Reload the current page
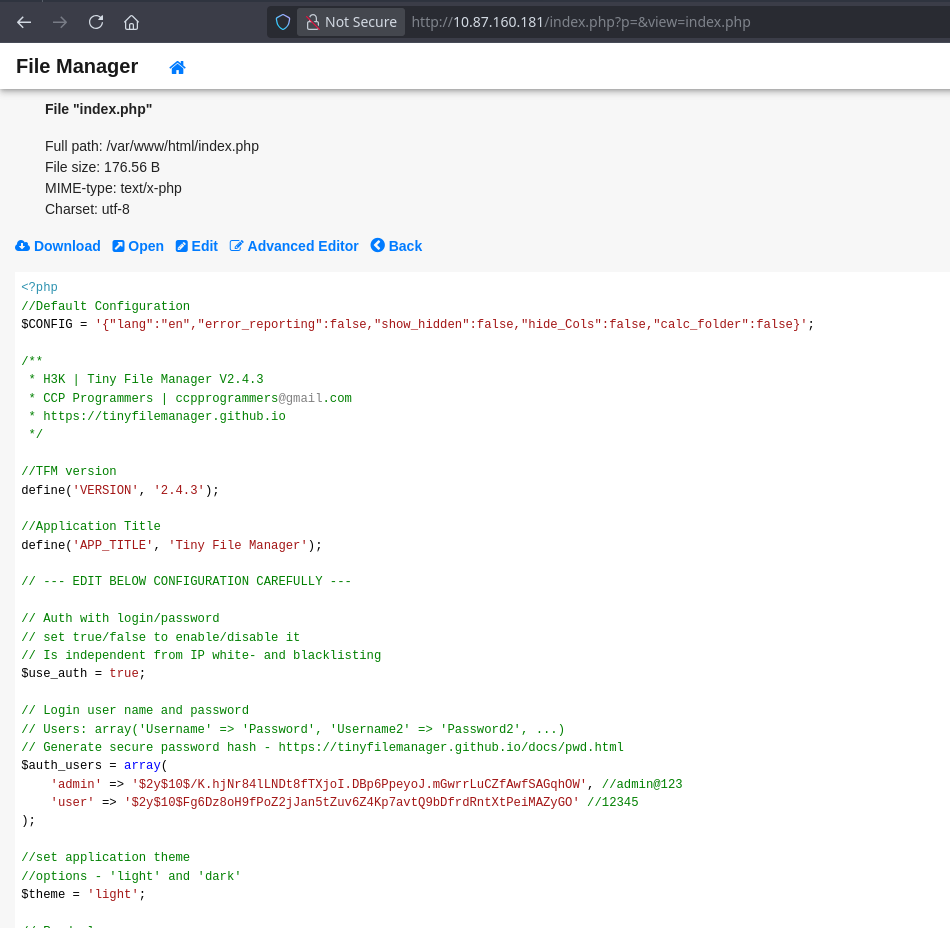This screenshot has width=950, height=928. pyautogui.click(x=96, y=22)
